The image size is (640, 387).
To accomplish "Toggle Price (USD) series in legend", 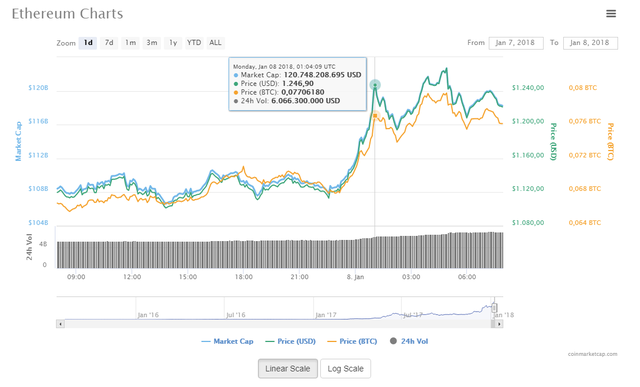I will pyautogui.click(x=290, y=341).
